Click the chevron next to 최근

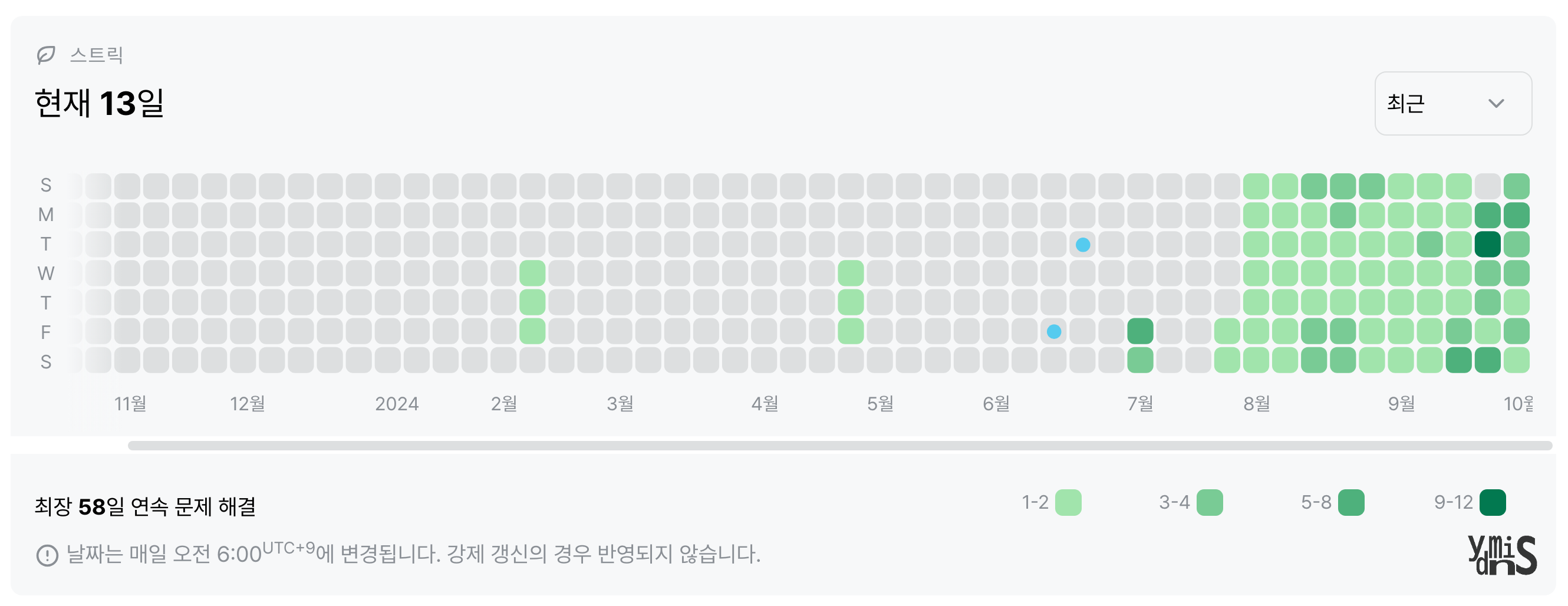pos(1497,103)
